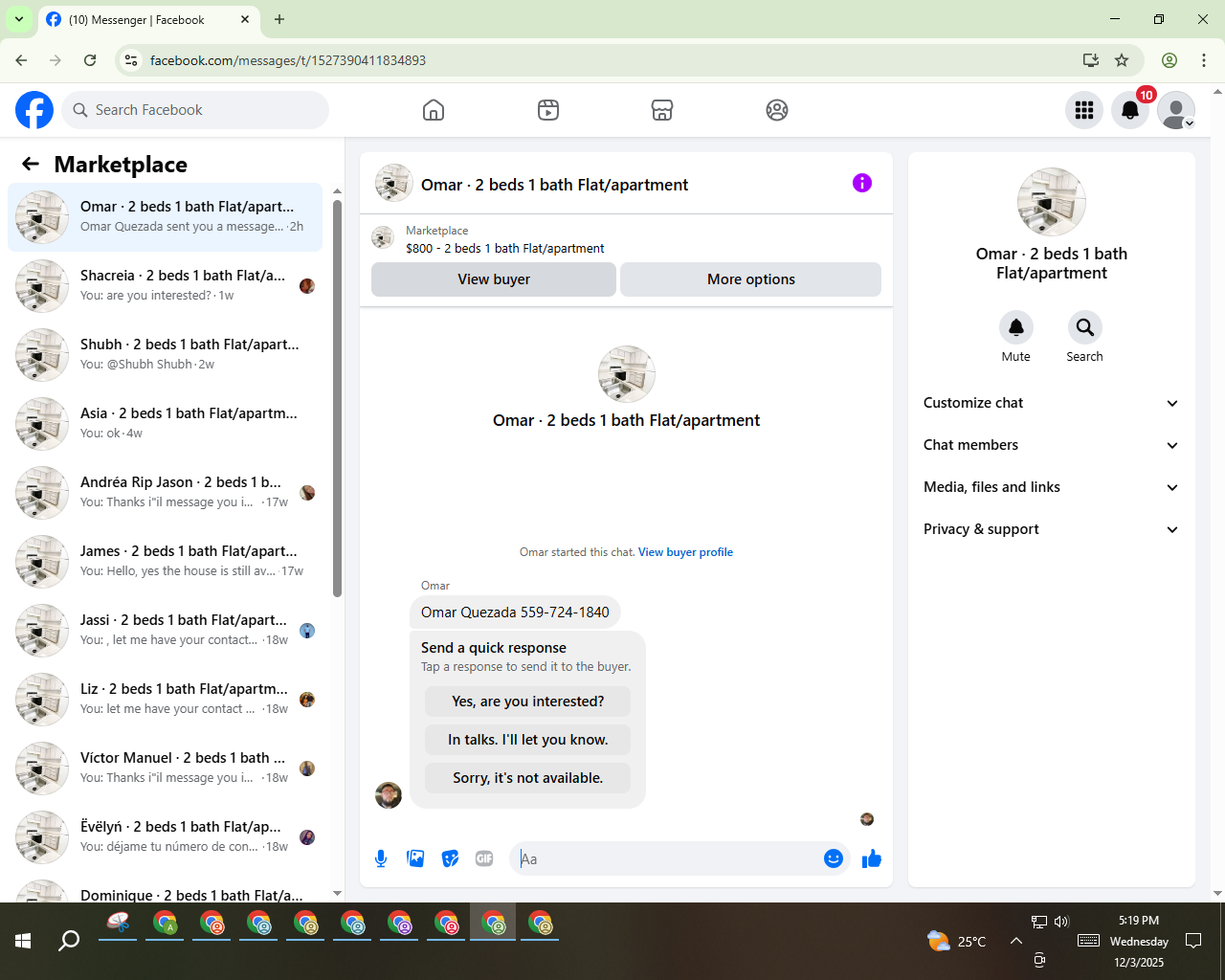Open conversation information purple icon

(862, 183)
